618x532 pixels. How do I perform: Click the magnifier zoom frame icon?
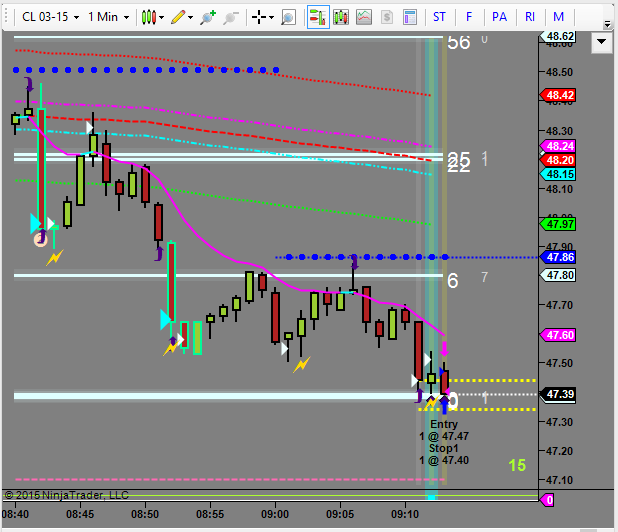coord(289,17)
